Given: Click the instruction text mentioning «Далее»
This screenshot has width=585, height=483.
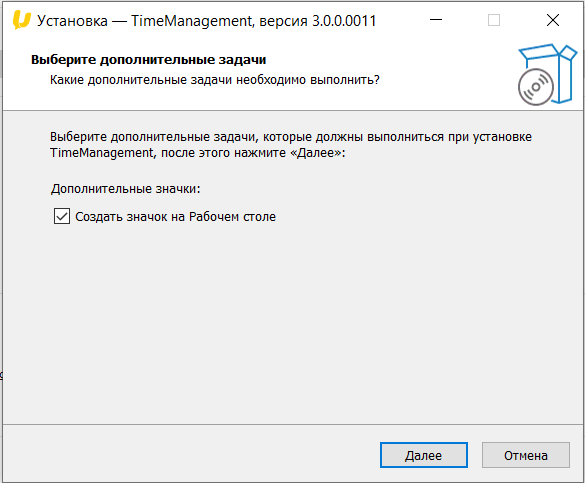Looking at the screenshot, I should pyautogui.click(x=198, y=153).
